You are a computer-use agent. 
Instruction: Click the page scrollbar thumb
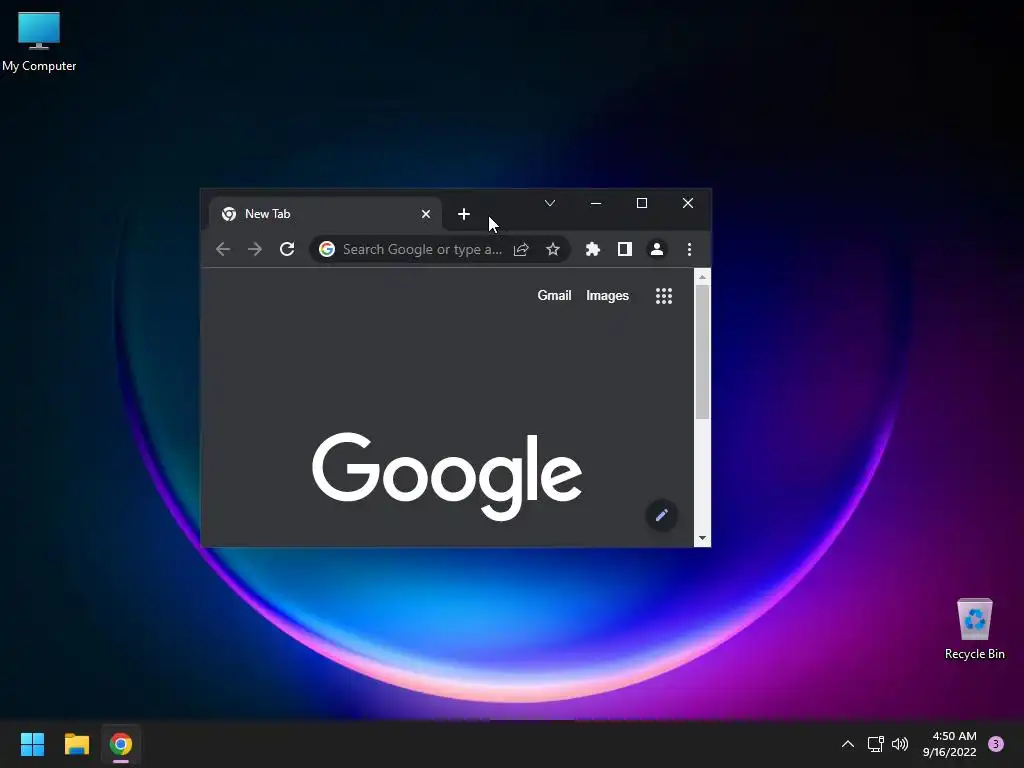pyautogui.click(x=702, y=352)
